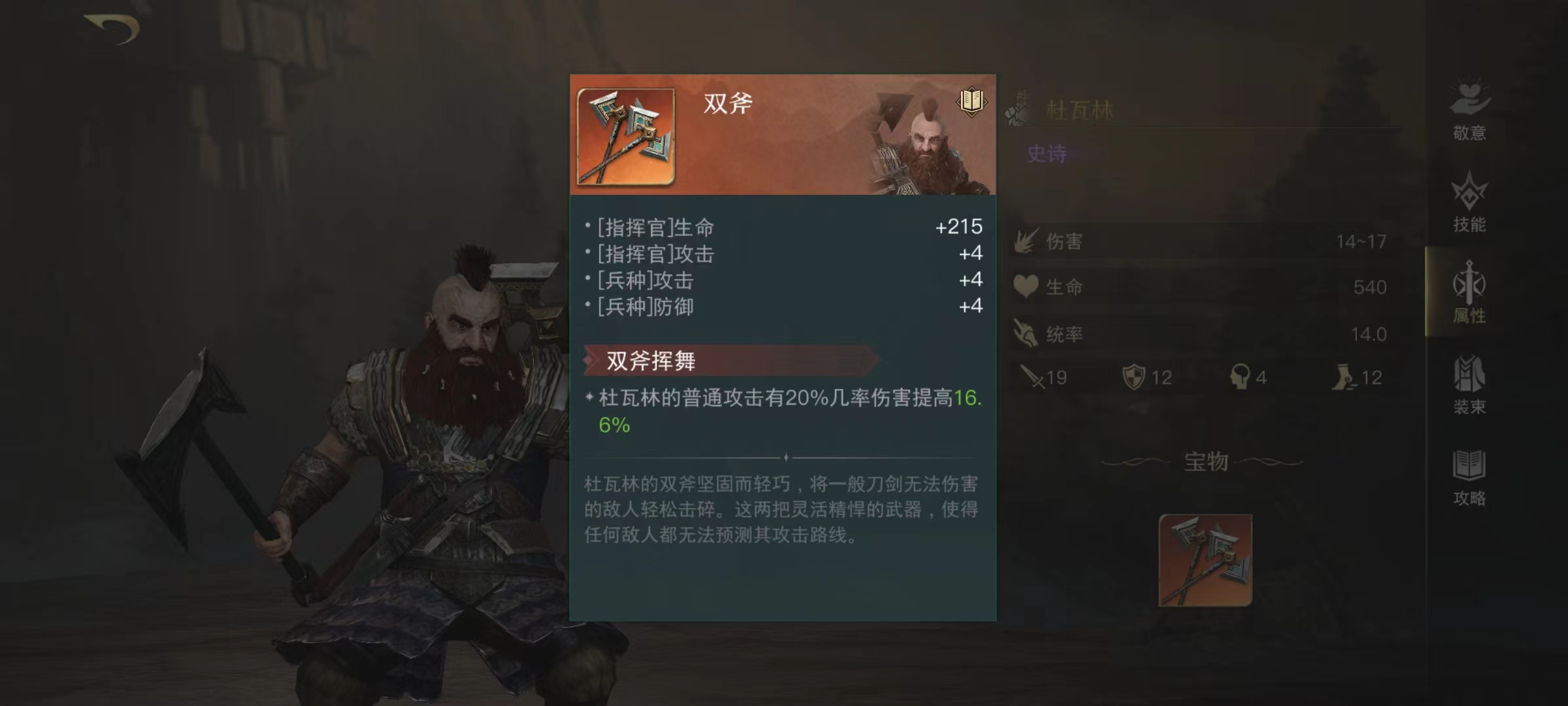Open the 敬意 sidebar tab
1568x706 pixels.
click(1469, 110)
